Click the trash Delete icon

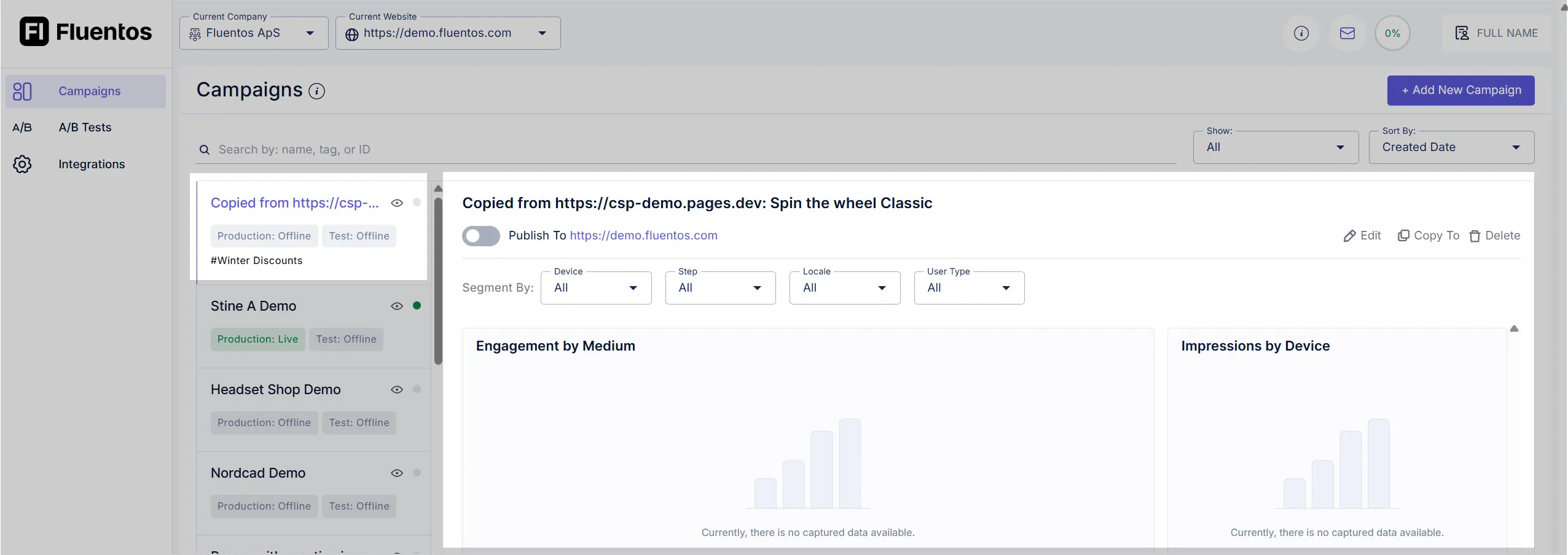pos(1475,236)
